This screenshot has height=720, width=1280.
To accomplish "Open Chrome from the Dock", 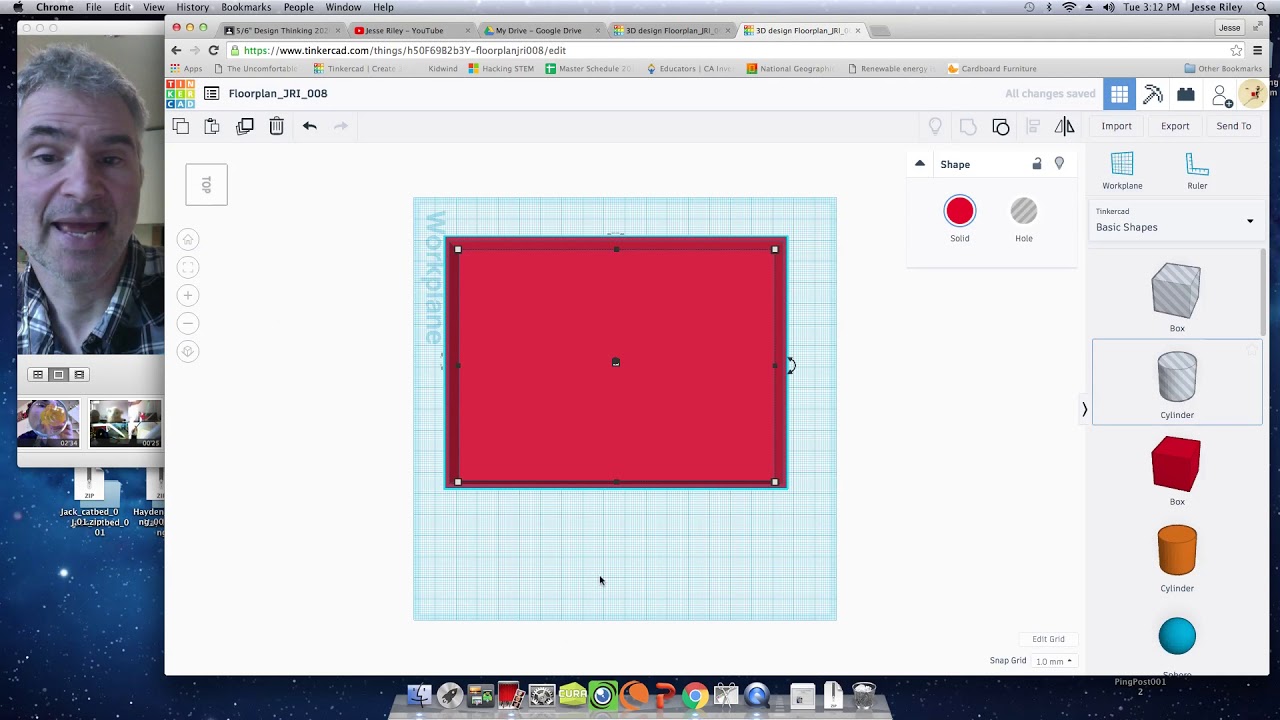I will 695,695.
